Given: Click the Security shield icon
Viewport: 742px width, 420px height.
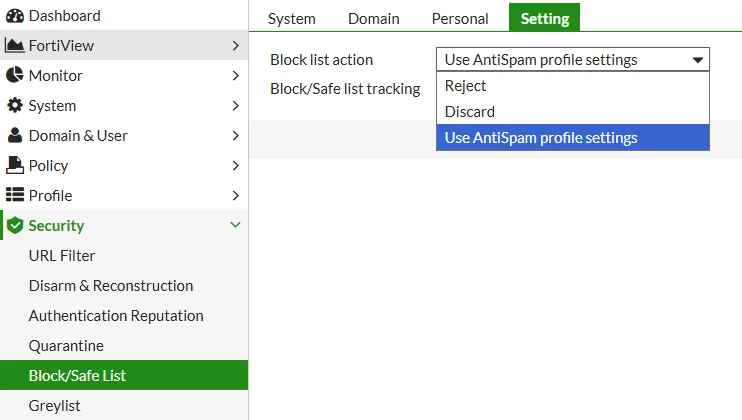Looking at the screenshot, I should [x=15, y=225].
